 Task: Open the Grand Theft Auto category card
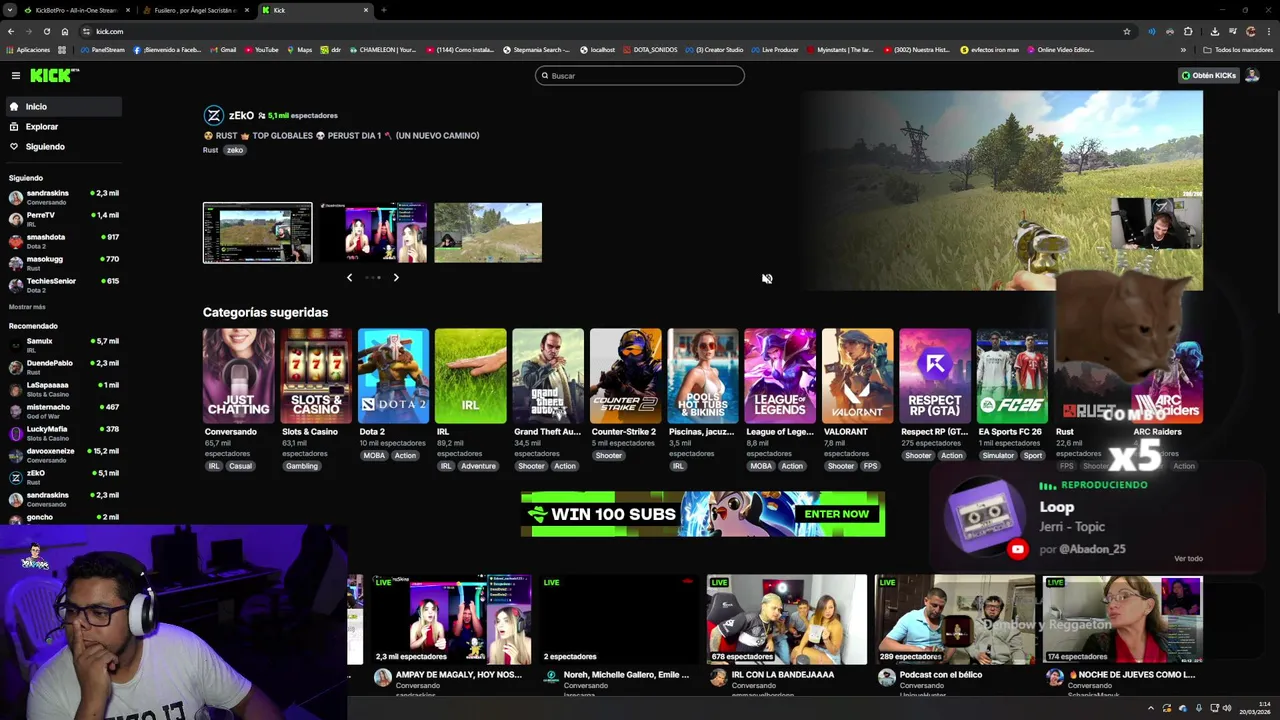click(548, 376)
